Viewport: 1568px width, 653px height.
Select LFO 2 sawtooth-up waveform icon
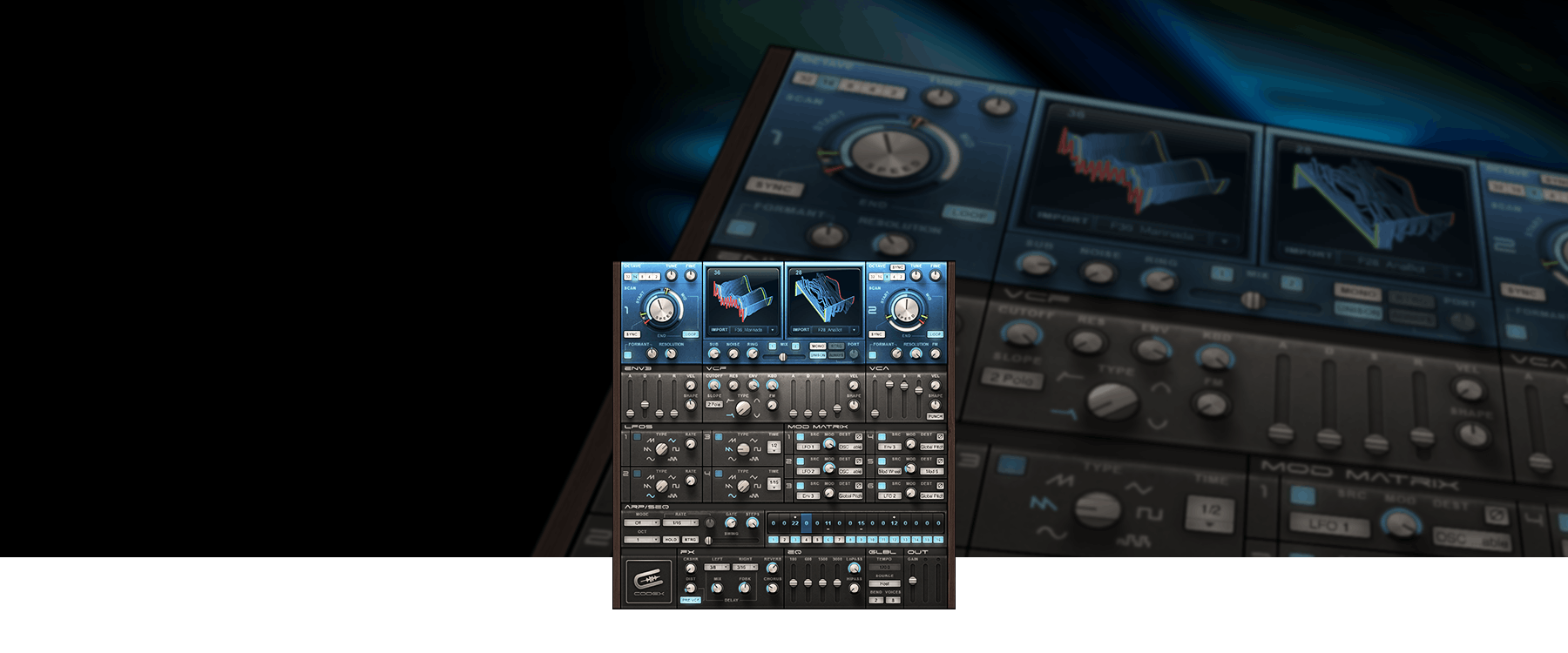651,477
